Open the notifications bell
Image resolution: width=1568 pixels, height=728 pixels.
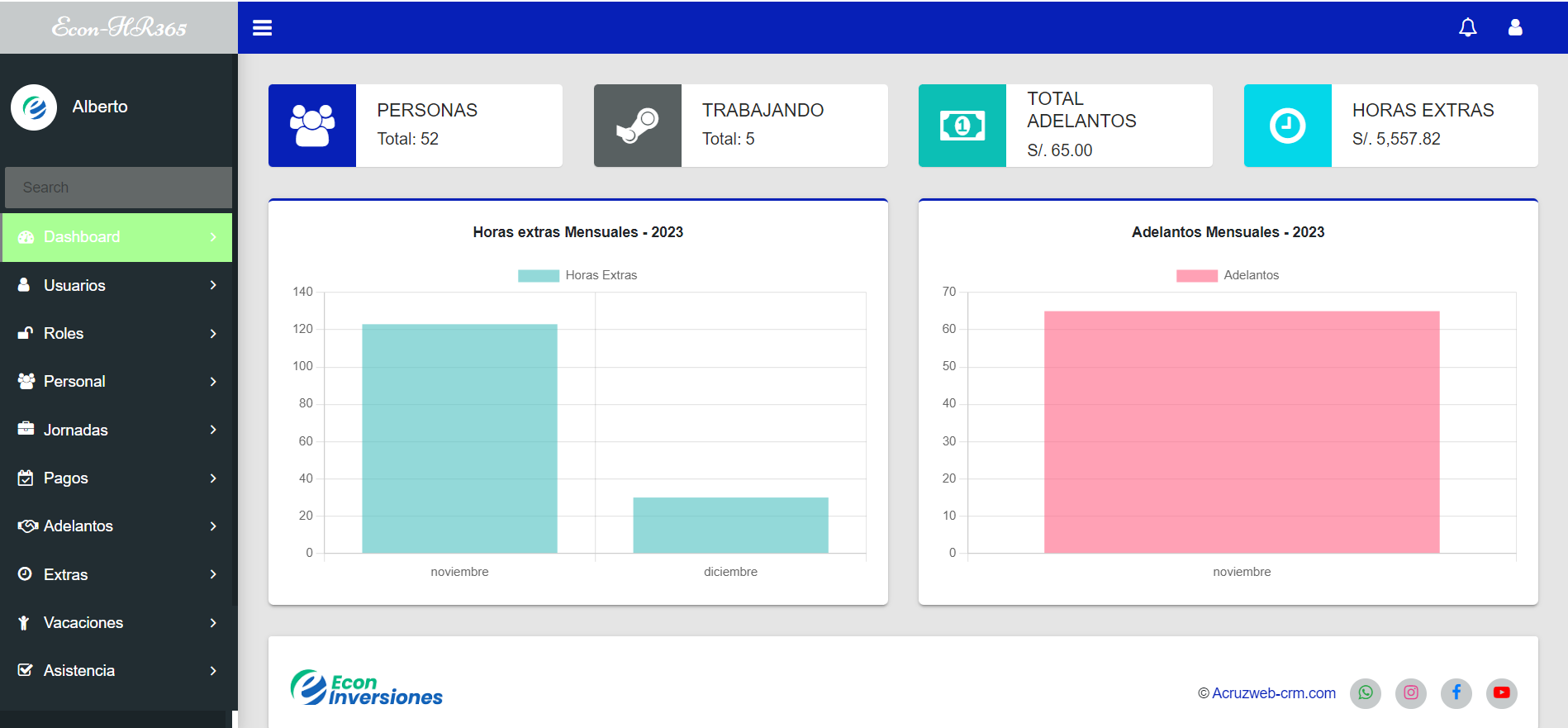1468,28
